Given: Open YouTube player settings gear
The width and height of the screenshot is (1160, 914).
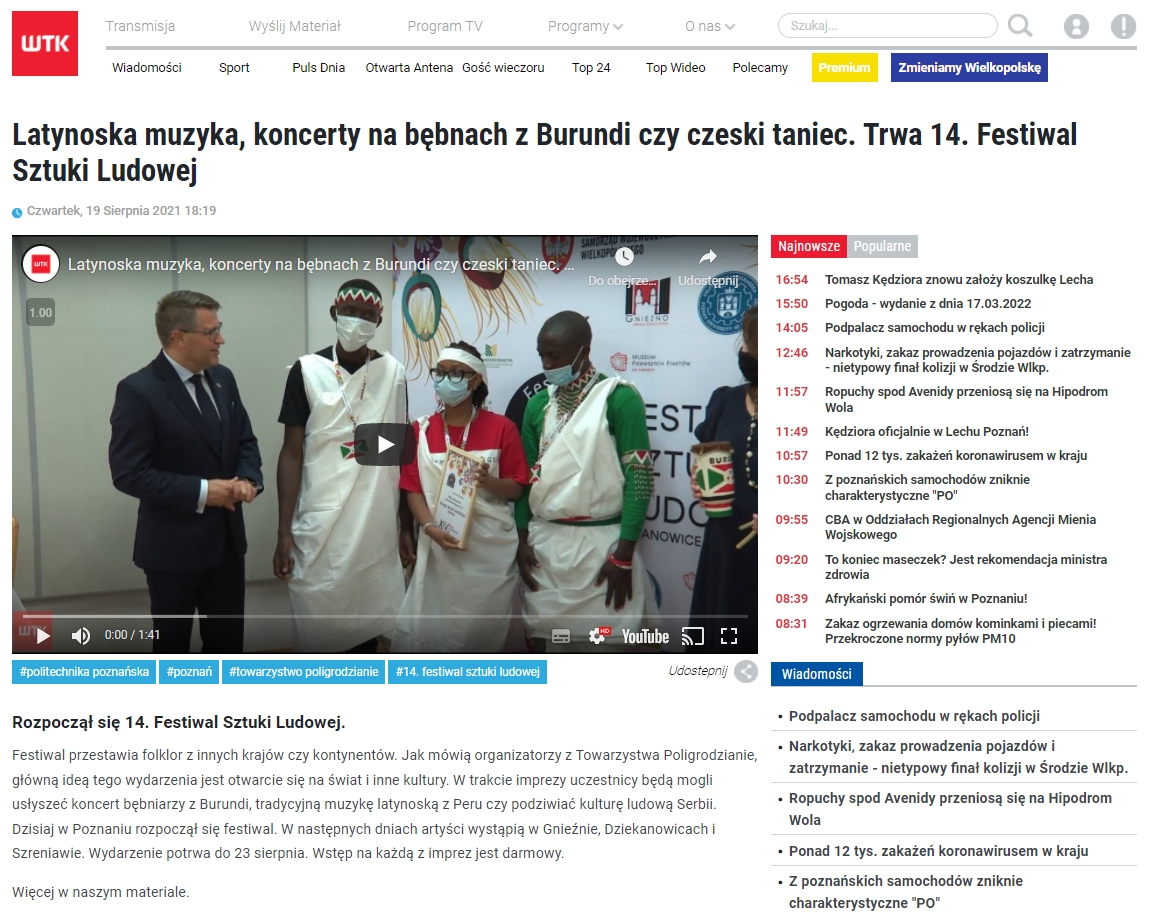Looking at the screenshot, I should click(598, 636).
